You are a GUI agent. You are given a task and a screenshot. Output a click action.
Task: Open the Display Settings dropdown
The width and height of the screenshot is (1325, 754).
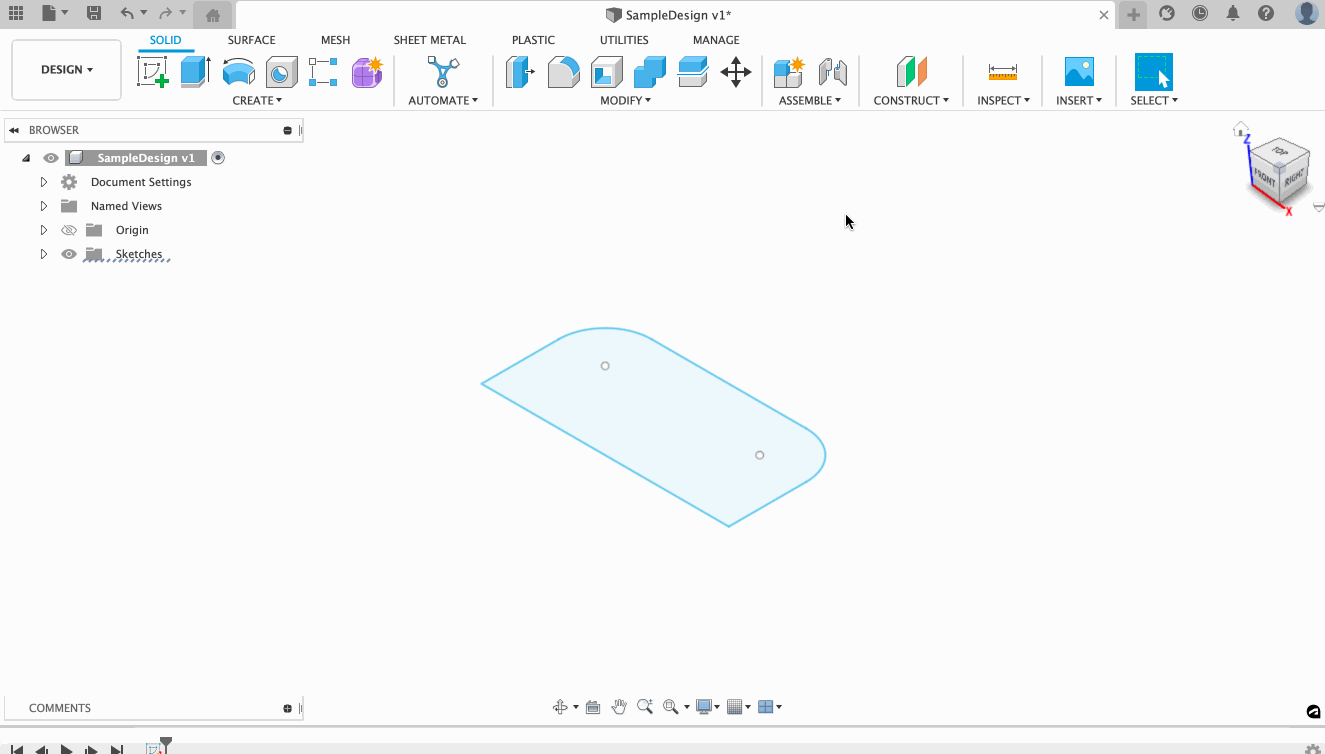pyautogui.click(x=707, y=707)
